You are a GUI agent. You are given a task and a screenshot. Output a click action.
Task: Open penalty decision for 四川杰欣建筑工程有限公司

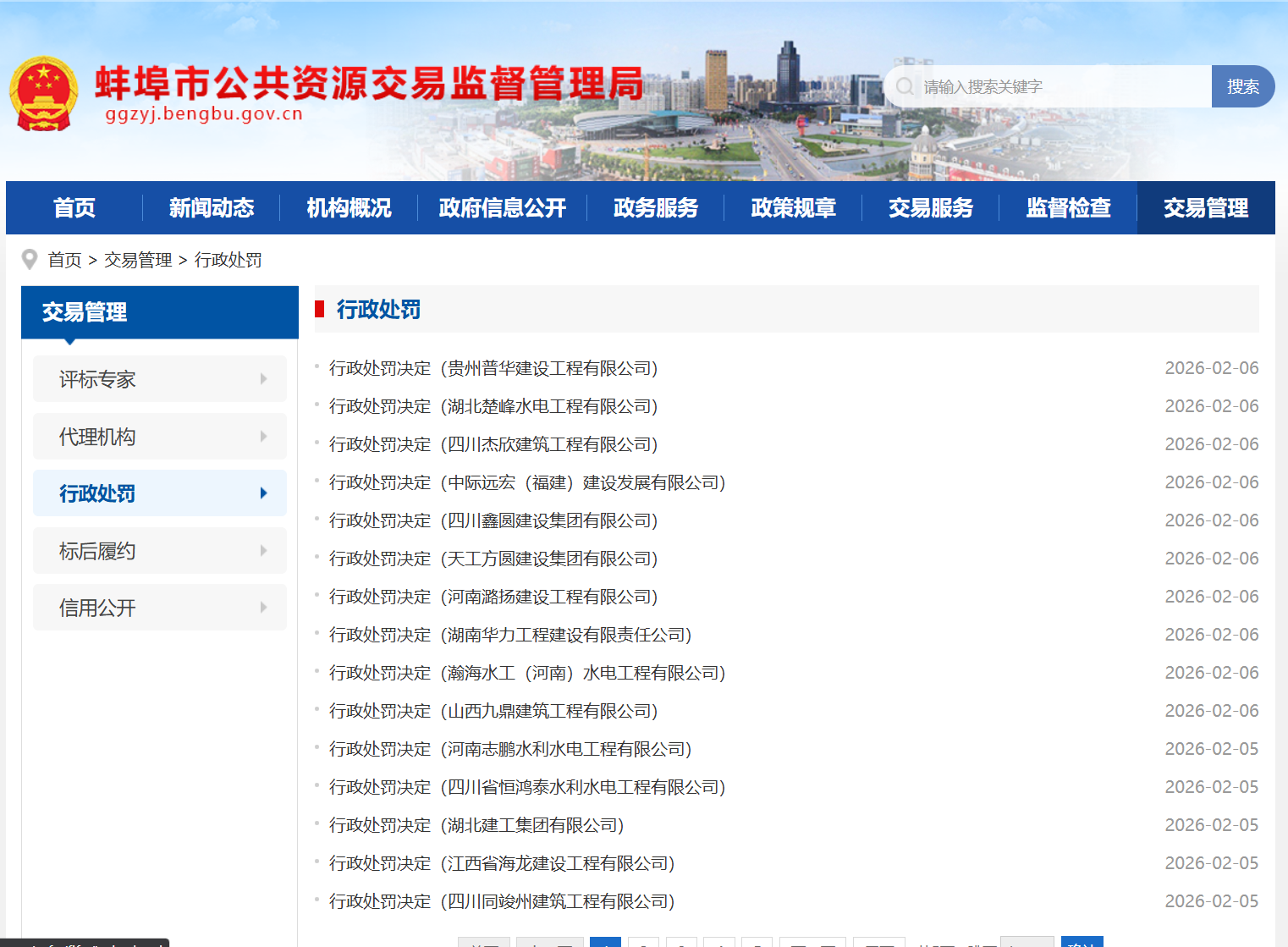(493, 444)
